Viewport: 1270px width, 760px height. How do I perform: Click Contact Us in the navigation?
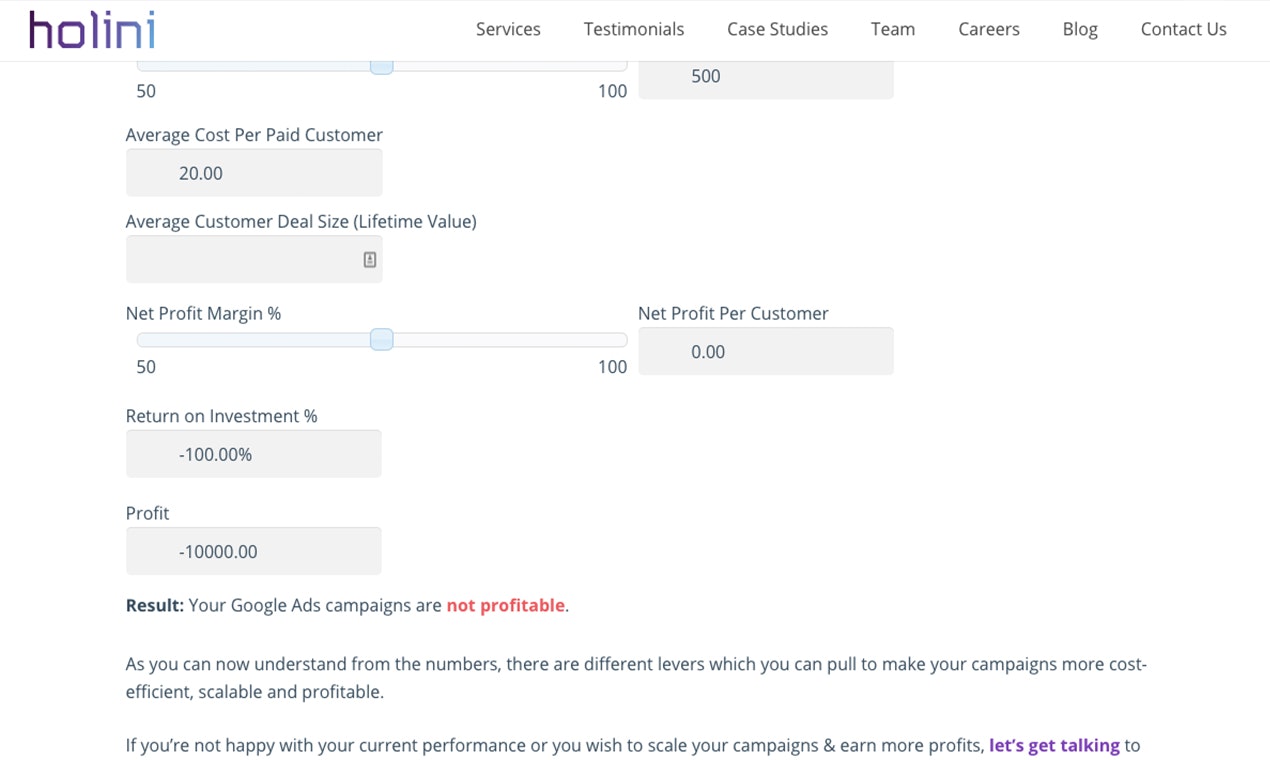(1183, 29)
